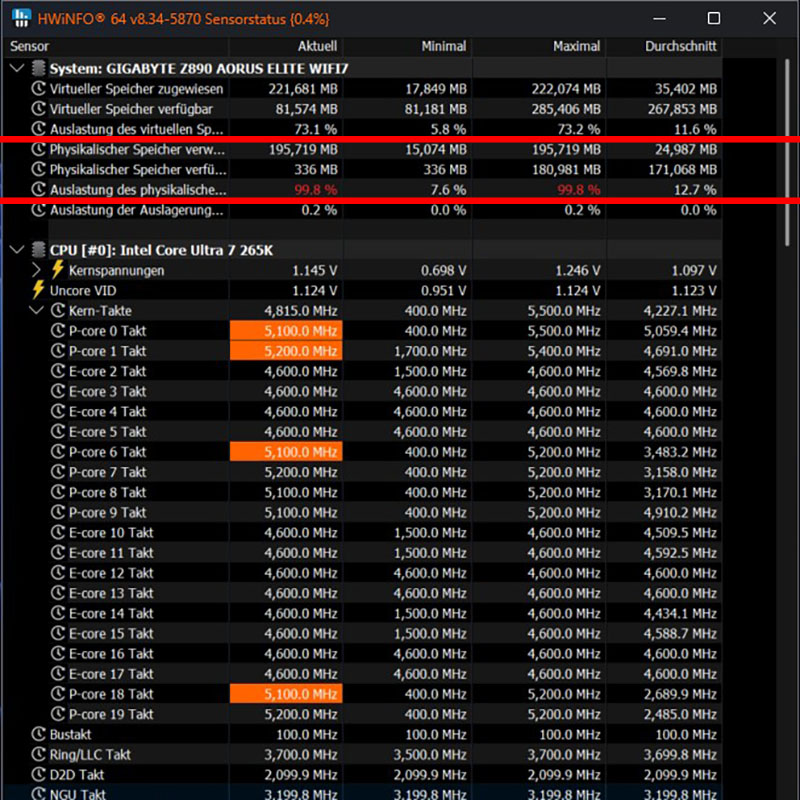Viewport: 800px width, 800px height.
Task: Collapse the Kern-Takte group
Action: point(36,310)
